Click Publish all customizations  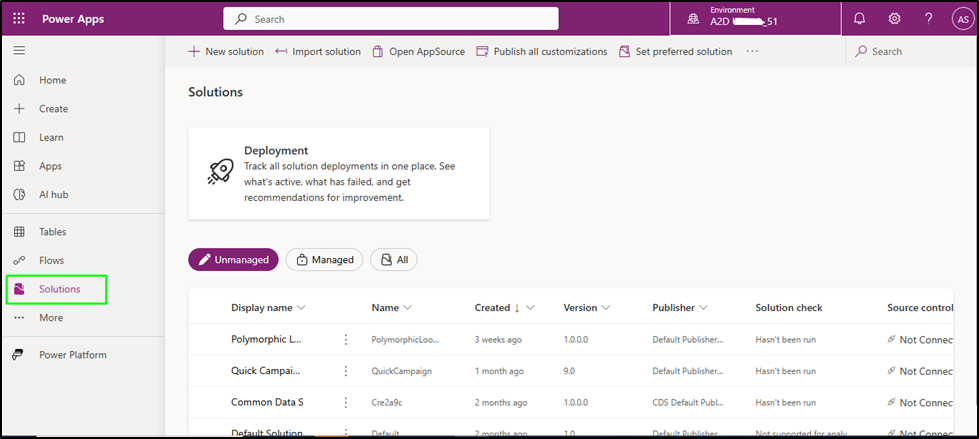coord(541,52)
